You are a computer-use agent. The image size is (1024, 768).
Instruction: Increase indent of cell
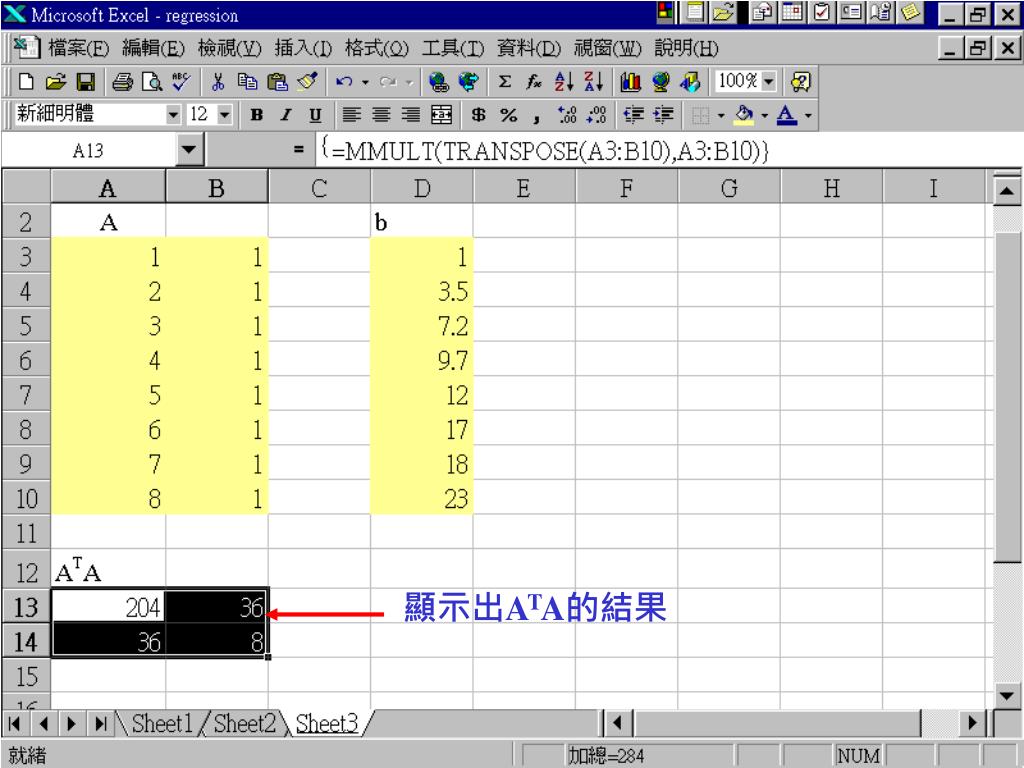[663, 116]
